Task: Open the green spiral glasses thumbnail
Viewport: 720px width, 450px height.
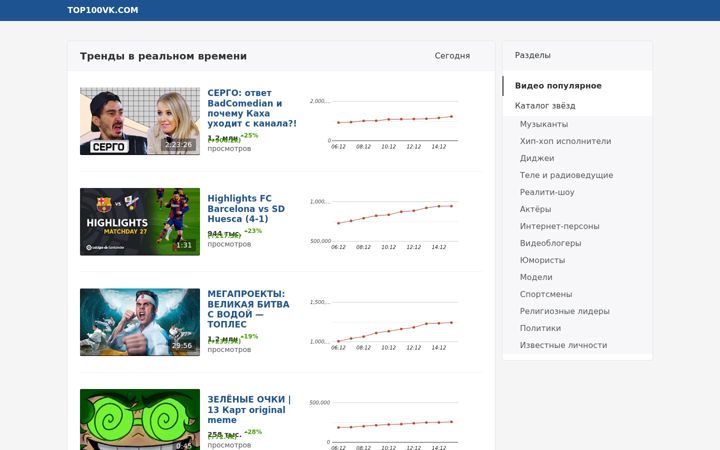Action: [140, 420]
